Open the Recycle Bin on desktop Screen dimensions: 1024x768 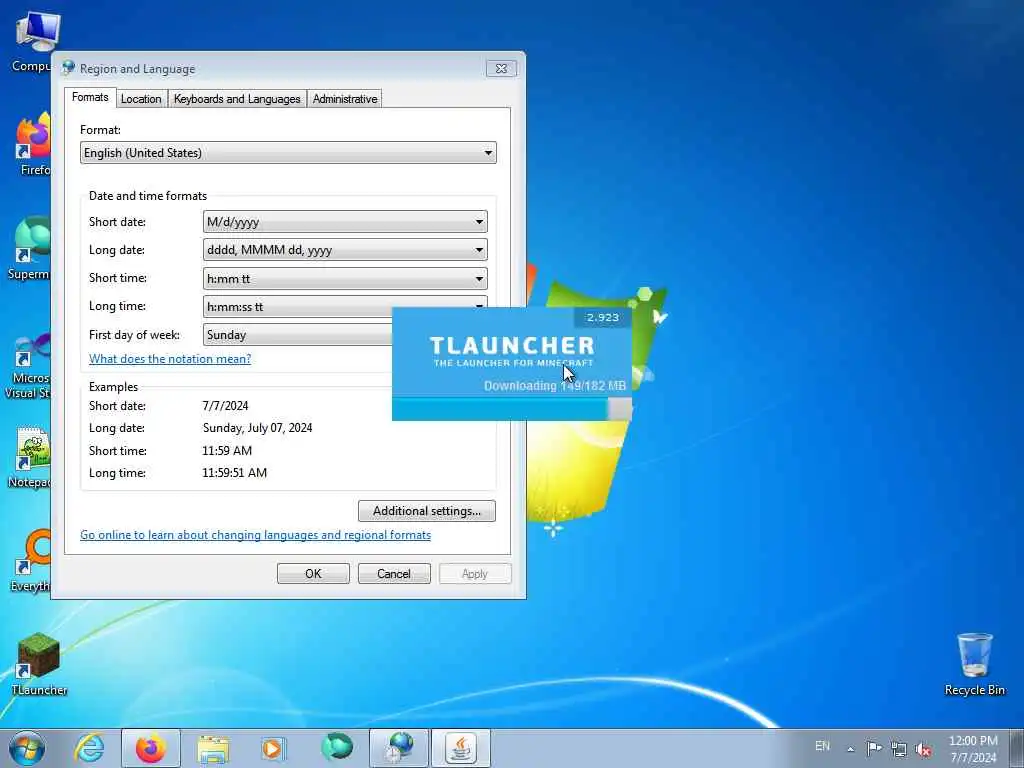[974, 664]
